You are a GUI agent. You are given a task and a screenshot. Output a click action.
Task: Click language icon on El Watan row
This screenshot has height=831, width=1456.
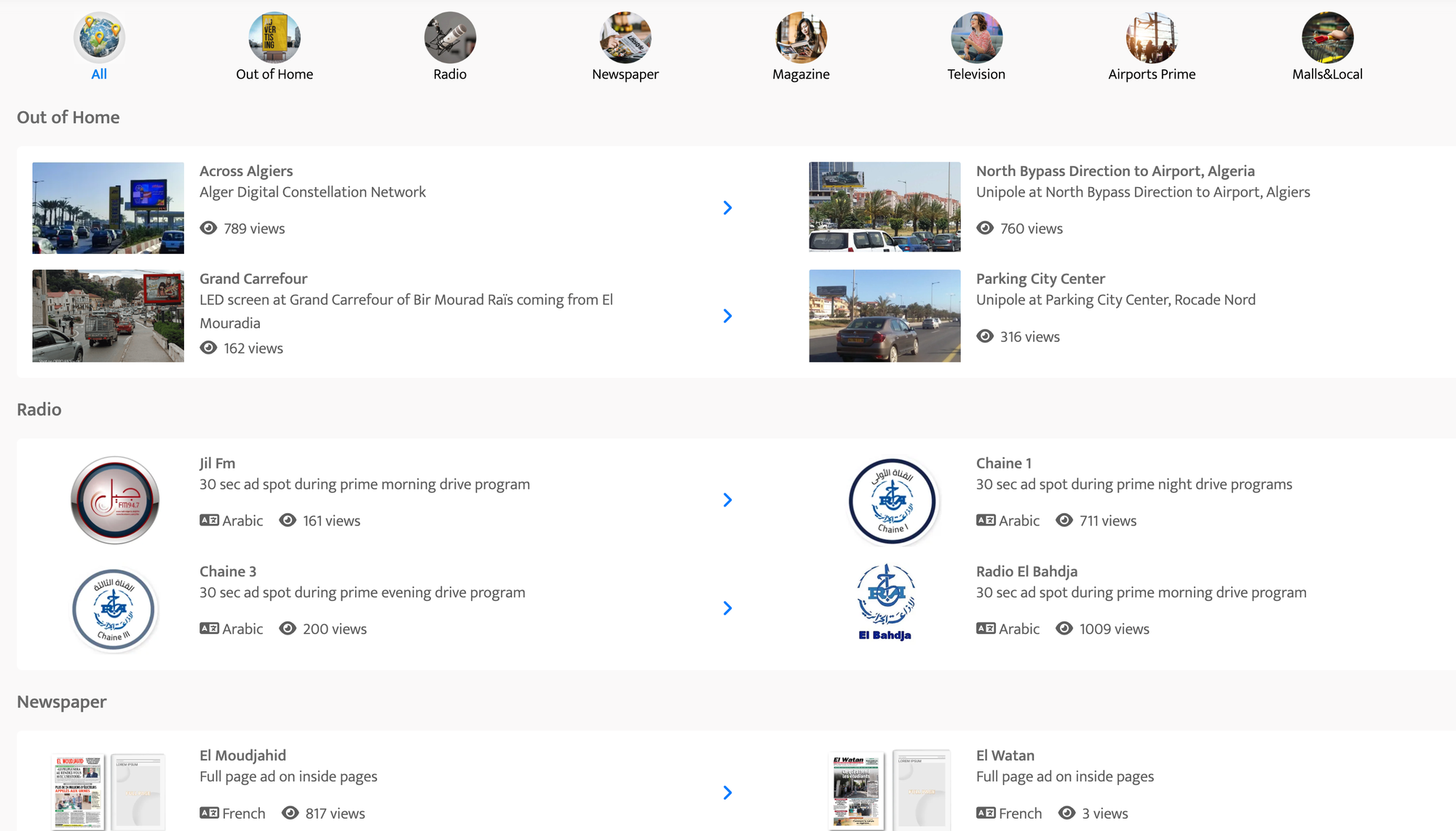coord(986,813)
